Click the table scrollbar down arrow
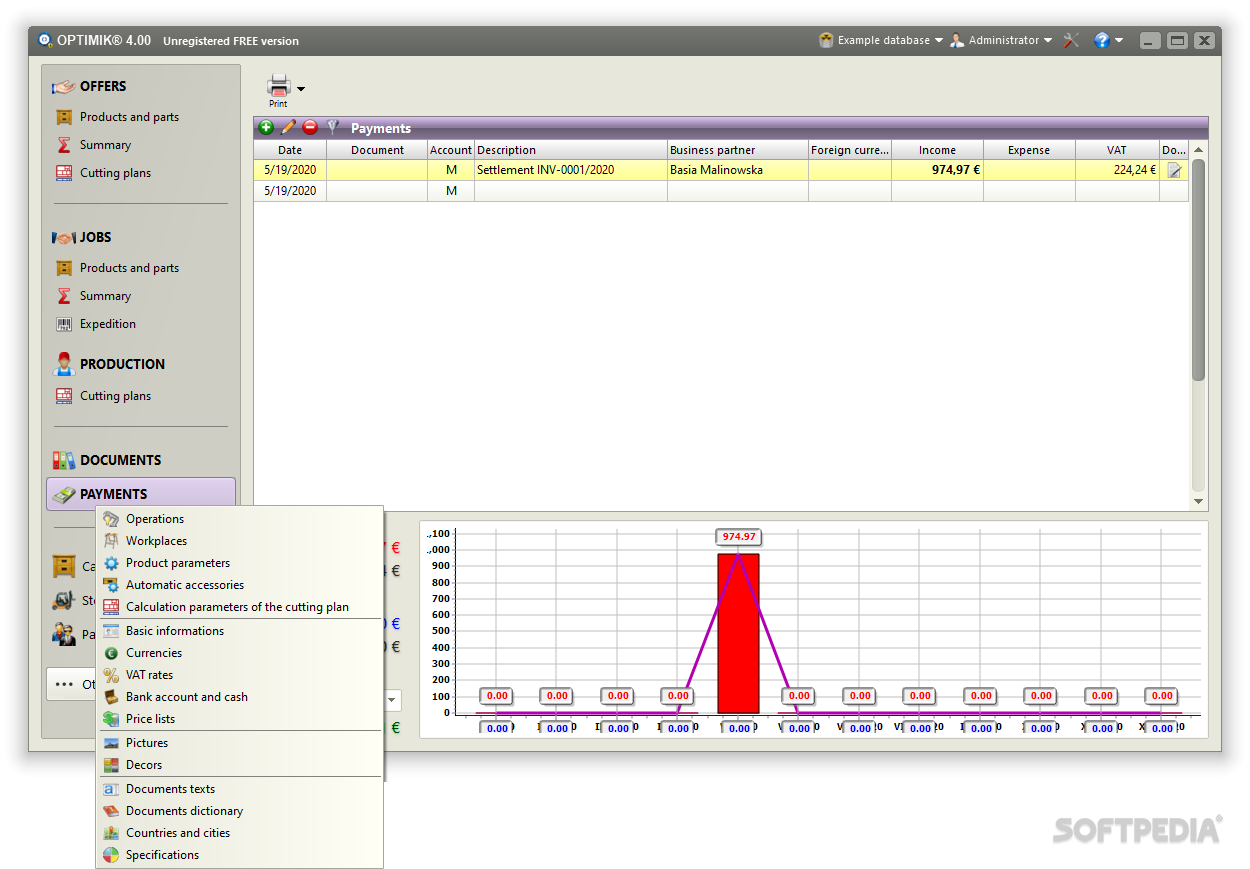1250x869 pixels. pyautogui.click(x=1198, y=502)
